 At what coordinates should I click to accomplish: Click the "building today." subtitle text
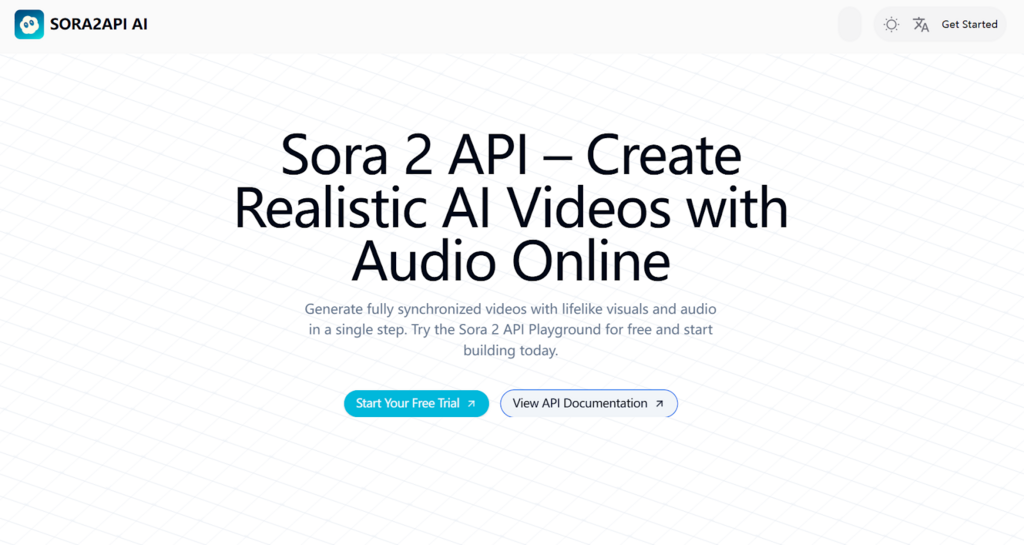pos(511,351)
